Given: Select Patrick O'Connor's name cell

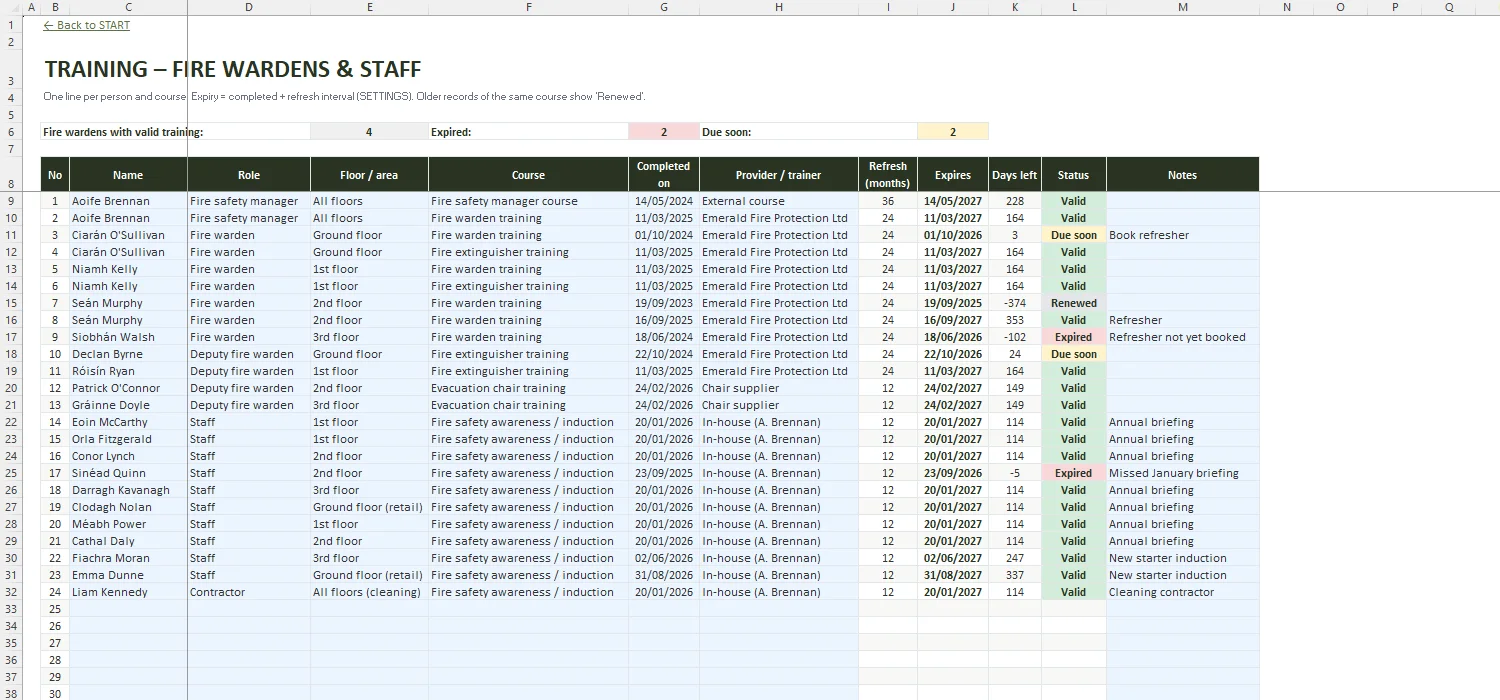Looking at the screenshot, I should point(128,388).
